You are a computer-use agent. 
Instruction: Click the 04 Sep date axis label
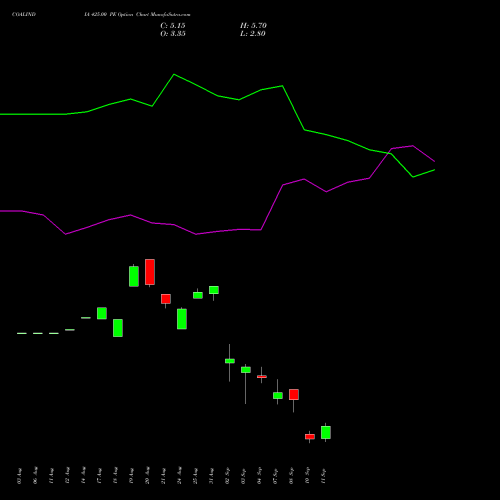point(259,476)
